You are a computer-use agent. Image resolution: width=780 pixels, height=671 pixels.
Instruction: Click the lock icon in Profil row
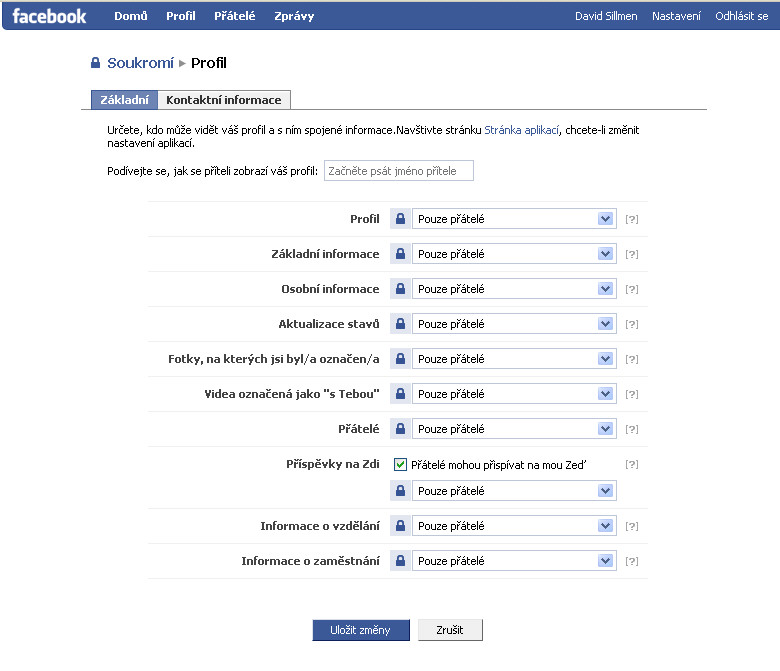tap(400, 219)
